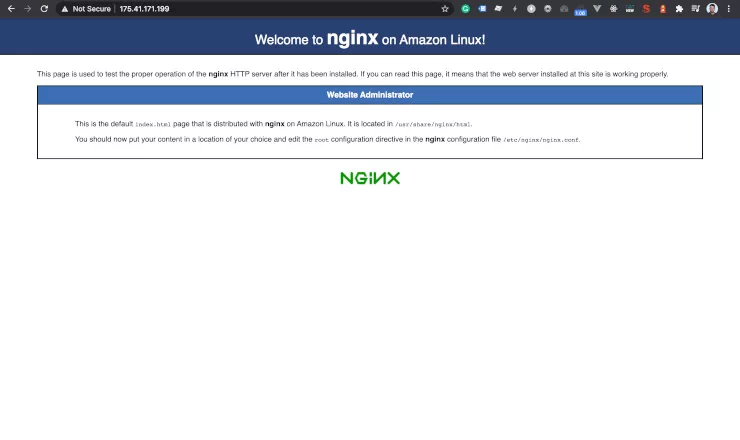
Task: Open the React devtools extension icon
Action: pyautogui.click(x=613, y=8)
